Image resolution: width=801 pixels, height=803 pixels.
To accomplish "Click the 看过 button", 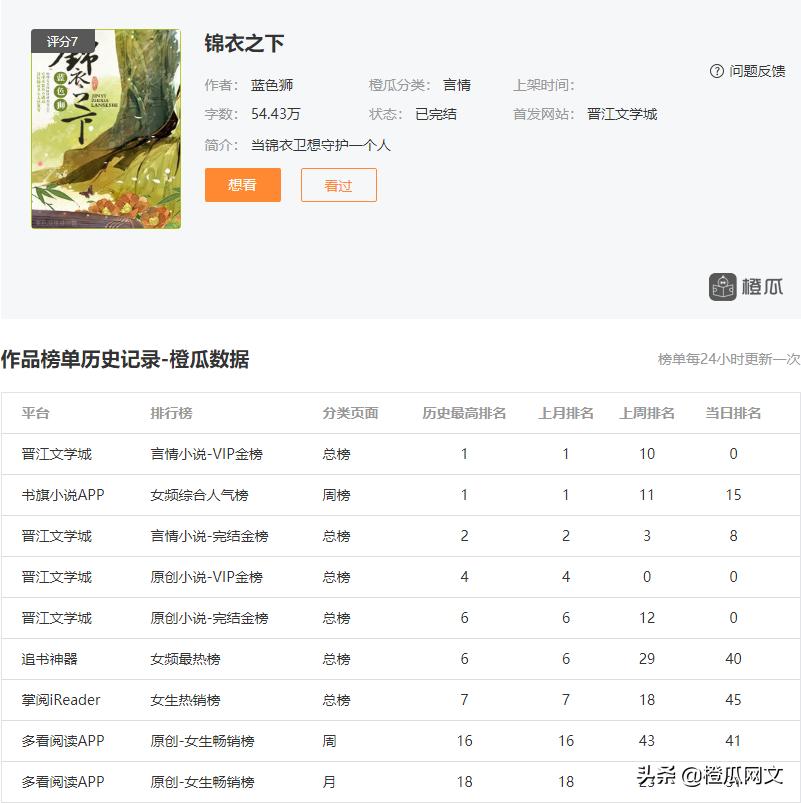I will point(338,185).
